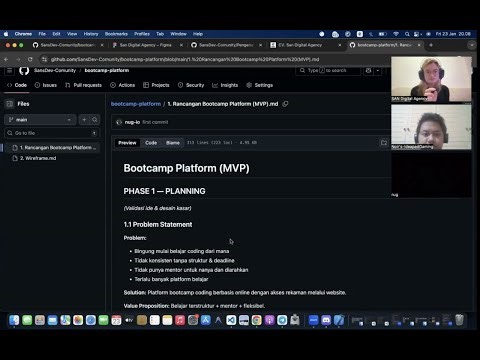This screenshot has height=360, width=480.
Task: Open the GitHub hamburger navigation menu
Action: 9,70
